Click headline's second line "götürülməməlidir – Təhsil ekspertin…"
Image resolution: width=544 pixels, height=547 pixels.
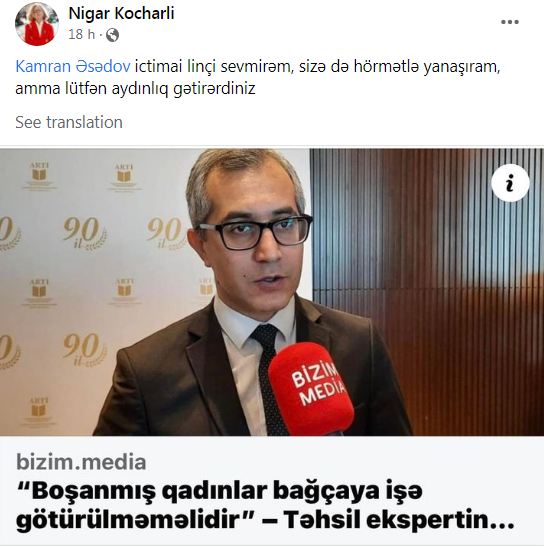265,520
